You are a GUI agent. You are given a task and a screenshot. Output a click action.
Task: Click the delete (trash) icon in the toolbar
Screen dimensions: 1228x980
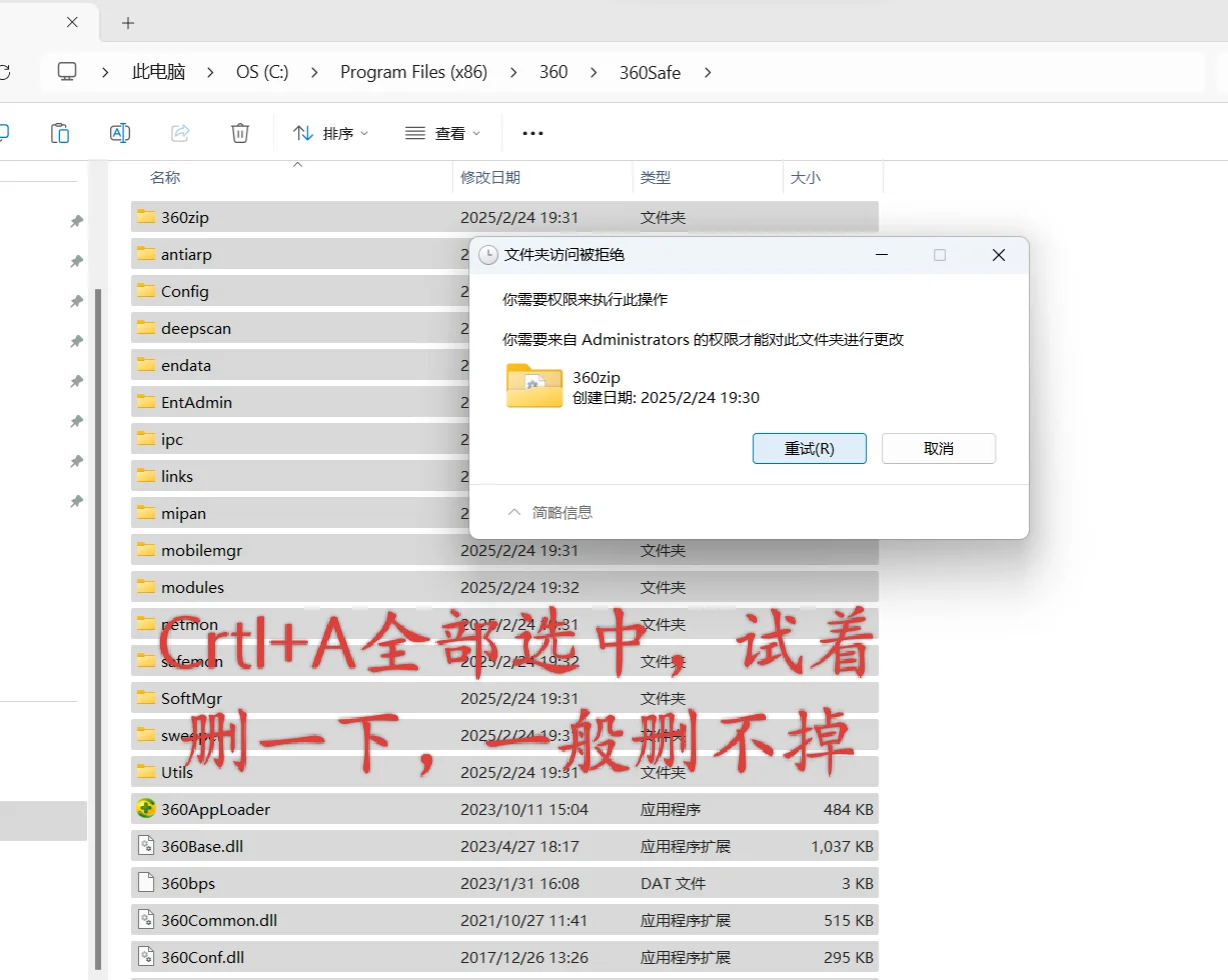click(x=239, y=132)
